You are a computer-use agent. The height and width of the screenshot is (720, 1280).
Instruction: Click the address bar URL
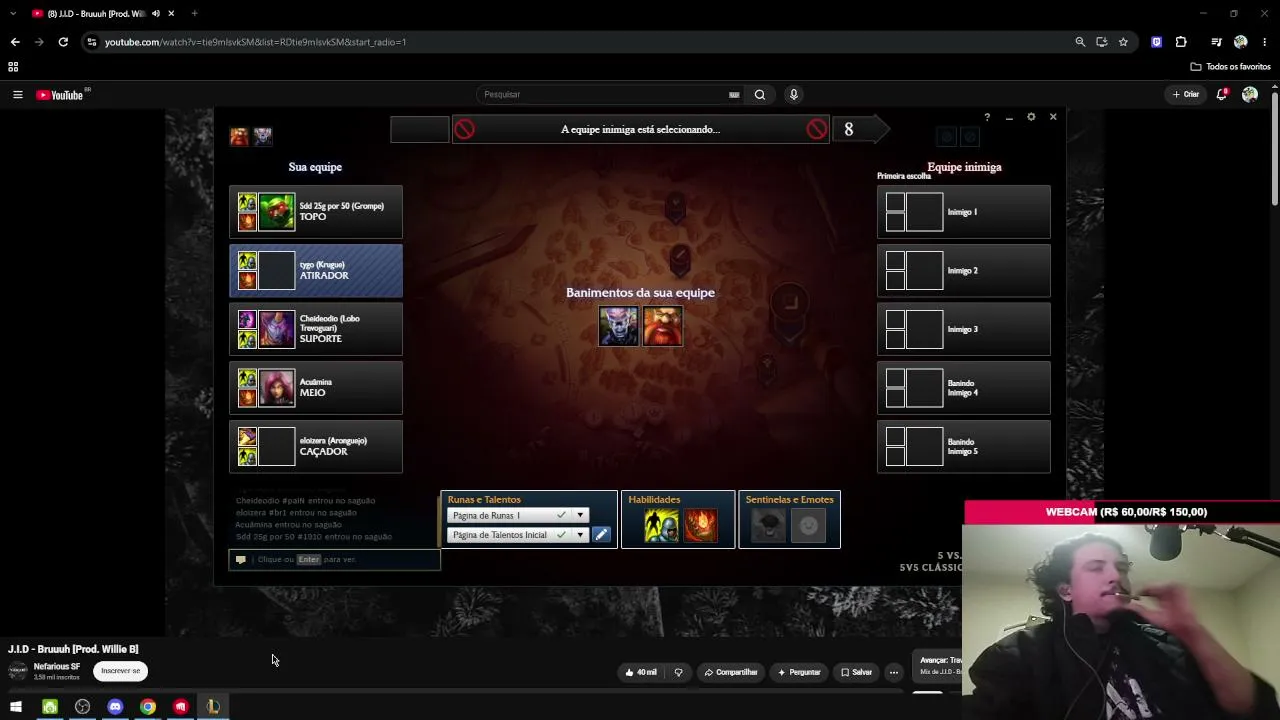tap(255, 42)
